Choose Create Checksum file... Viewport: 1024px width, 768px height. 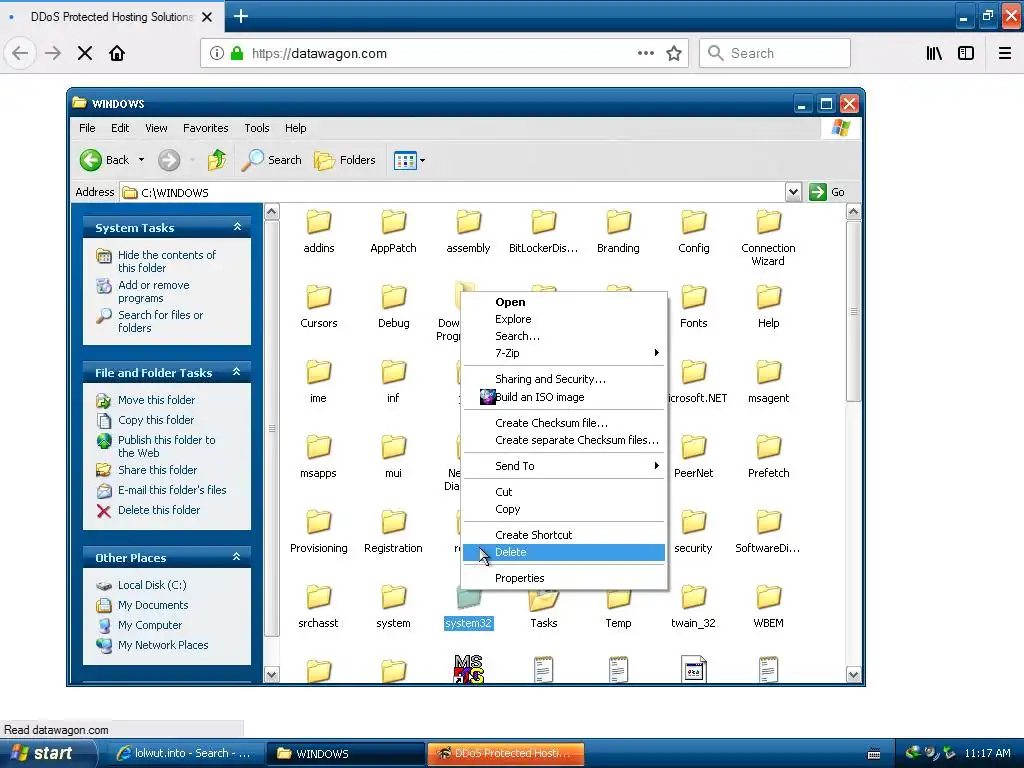[564, 423]
